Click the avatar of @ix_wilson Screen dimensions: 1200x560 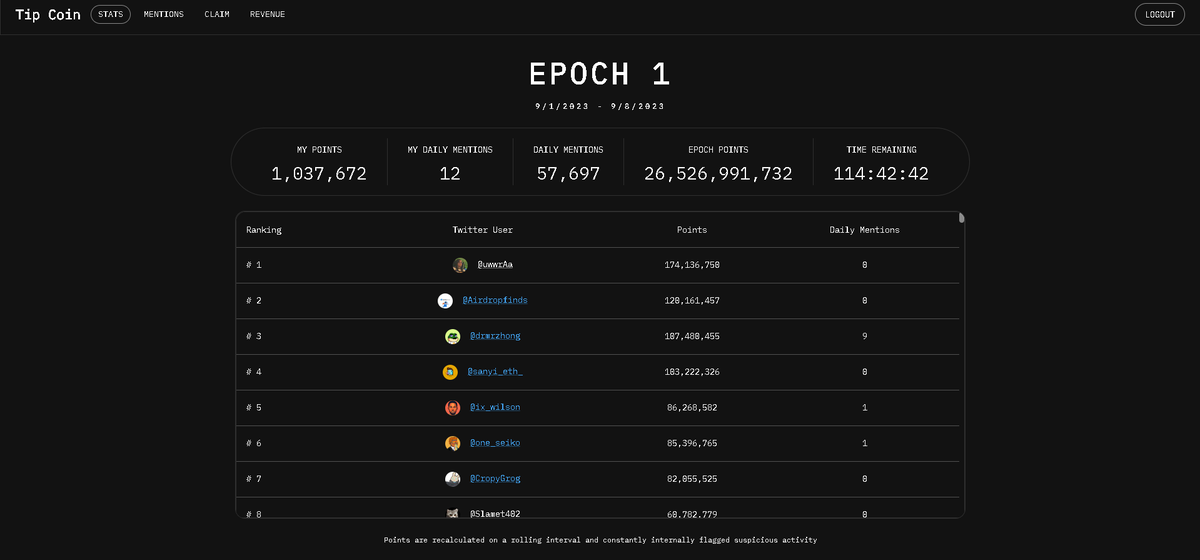click(452, 408)
